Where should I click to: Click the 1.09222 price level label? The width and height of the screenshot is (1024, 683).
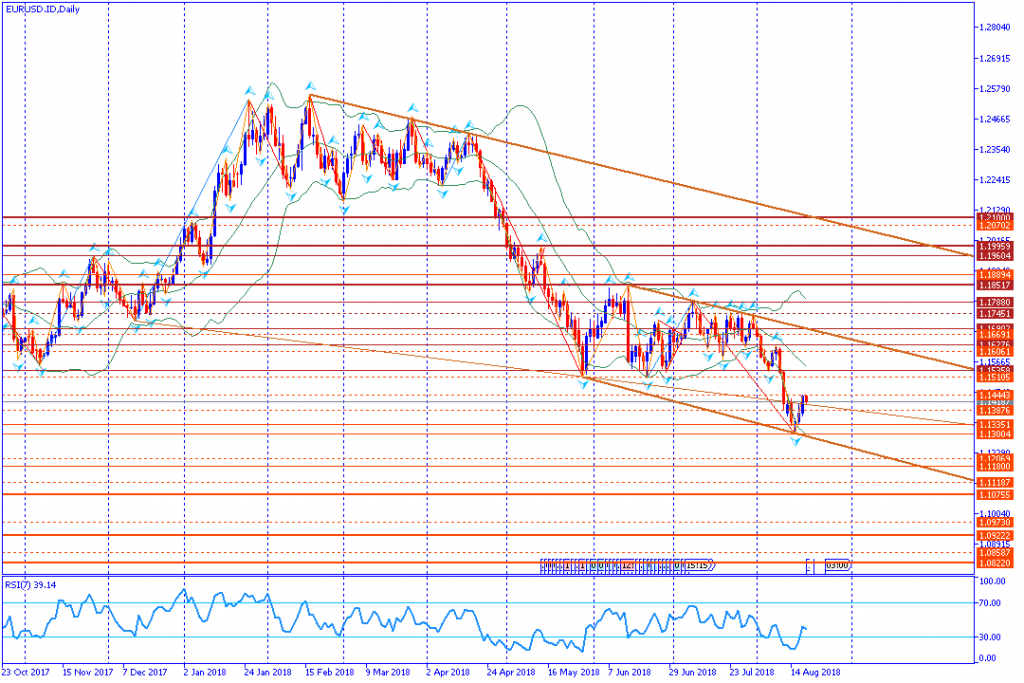996,535
